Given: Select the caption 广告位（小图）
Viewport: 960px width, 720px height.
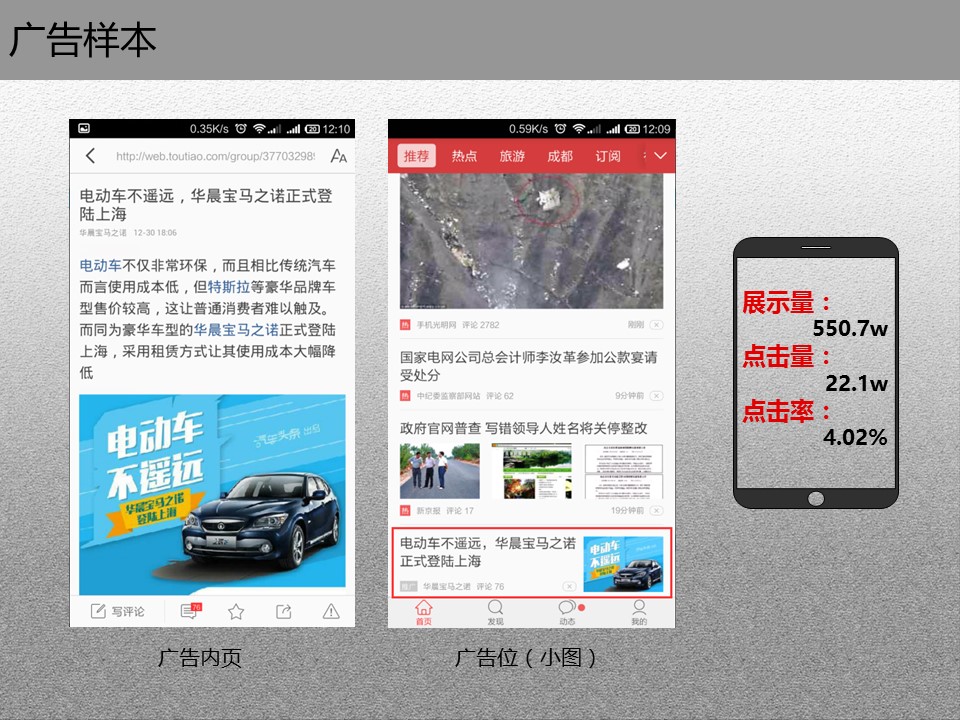Looking at the screenshot, I should point(525,658).
